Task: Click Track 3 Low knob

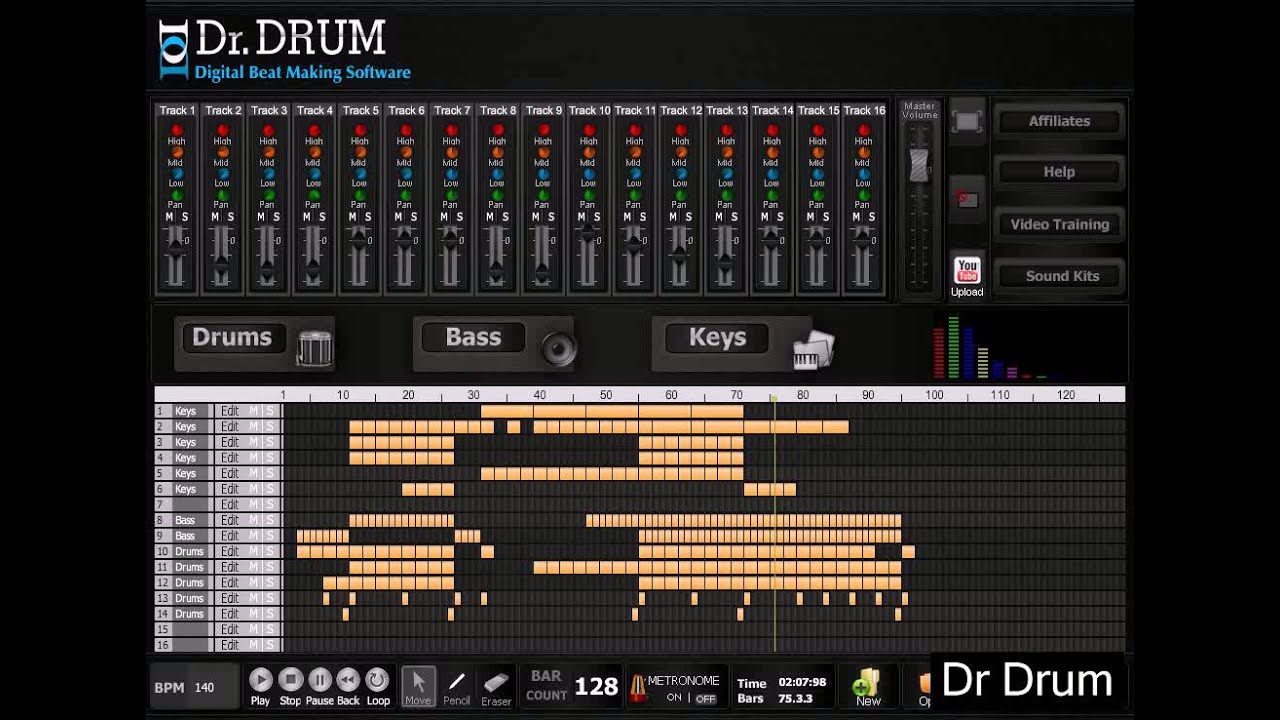Action: [268, 173]
